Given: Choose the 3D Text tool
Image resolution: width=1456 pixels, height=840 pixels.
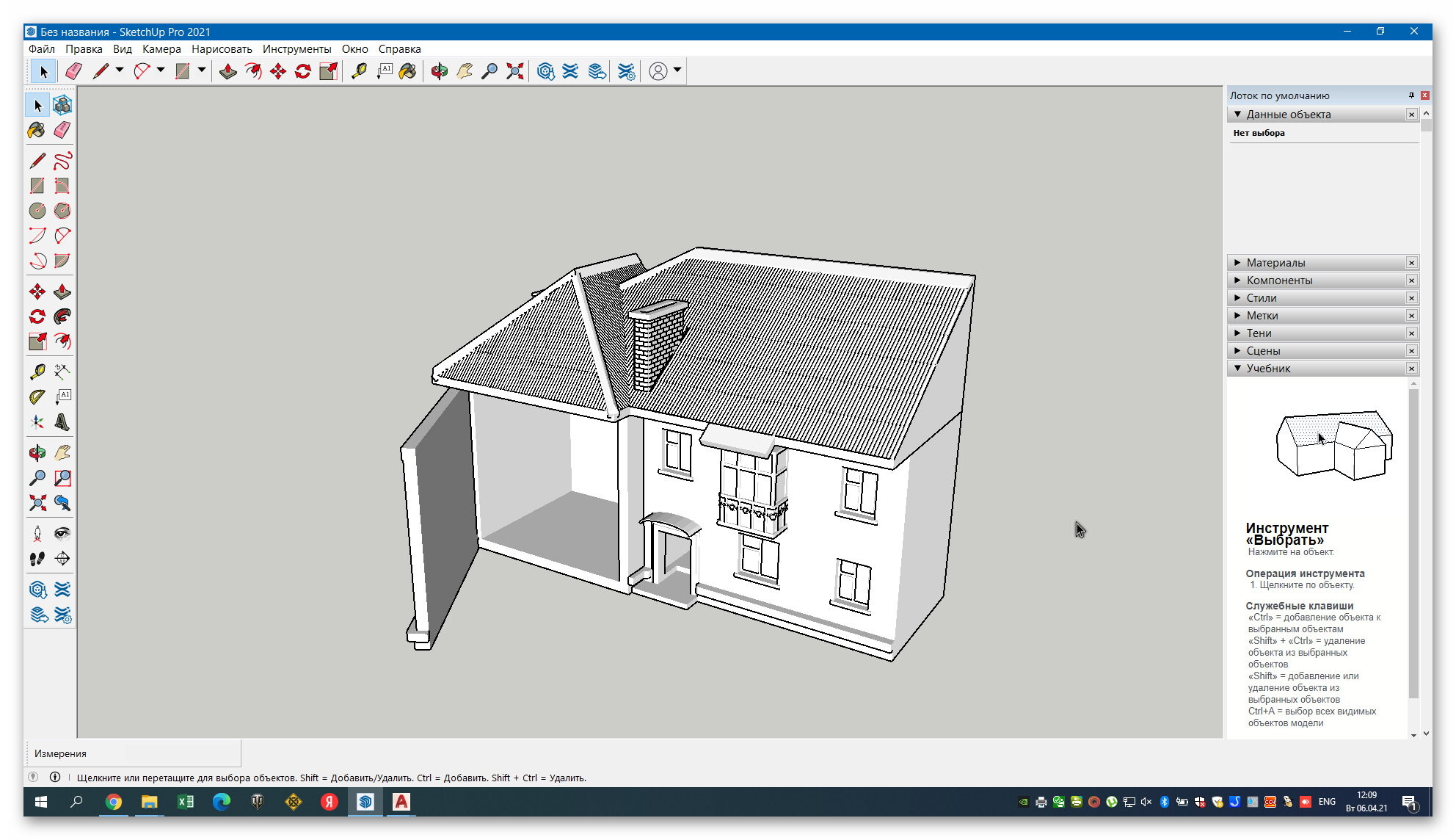Looking at the screenshot, I should [x=62, y=422].
